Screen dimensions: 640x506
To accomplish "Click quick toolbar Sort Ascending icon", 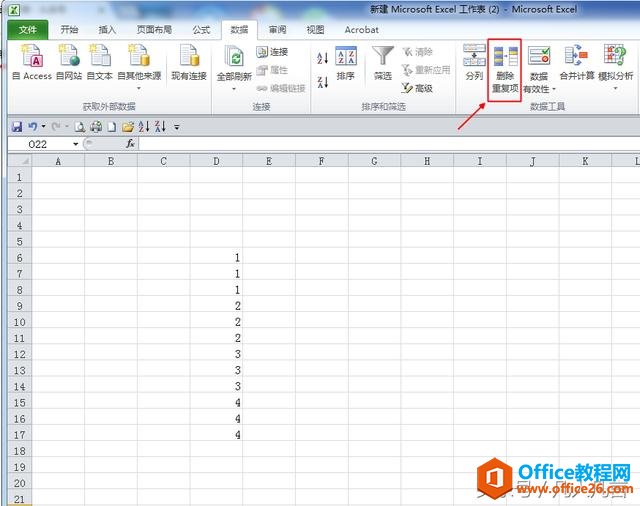I will 144,127.
